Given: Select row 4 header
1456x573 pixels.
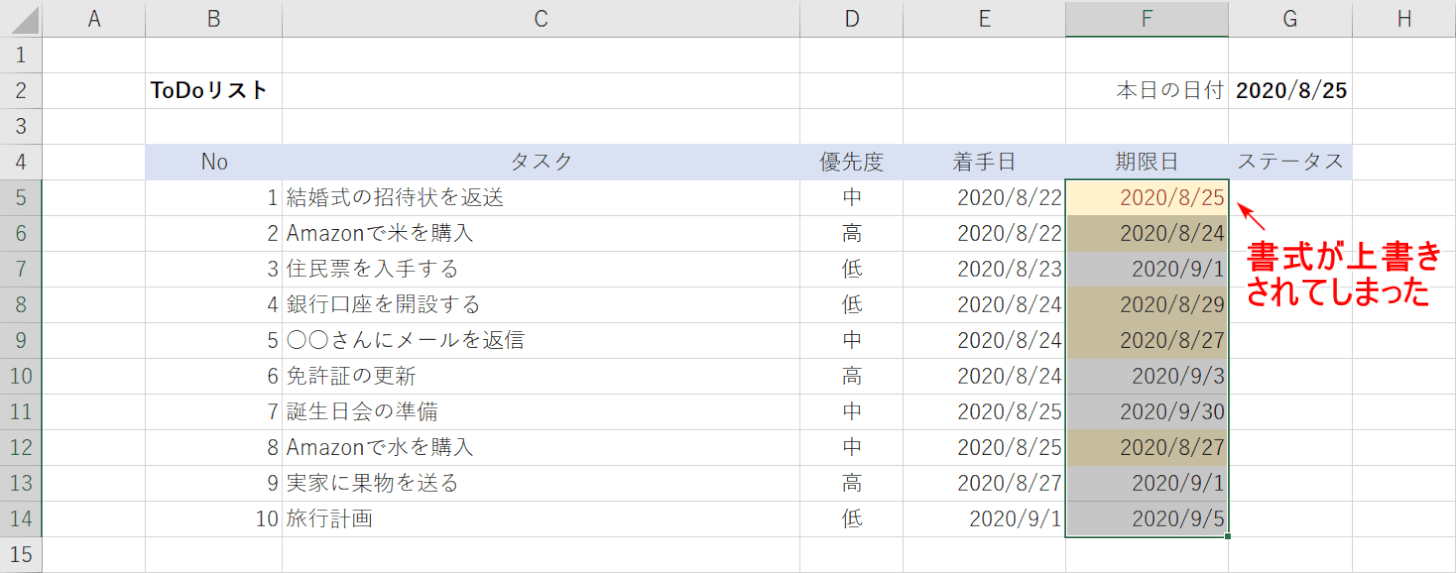Looking at the screenshot, I should [21, 162].
